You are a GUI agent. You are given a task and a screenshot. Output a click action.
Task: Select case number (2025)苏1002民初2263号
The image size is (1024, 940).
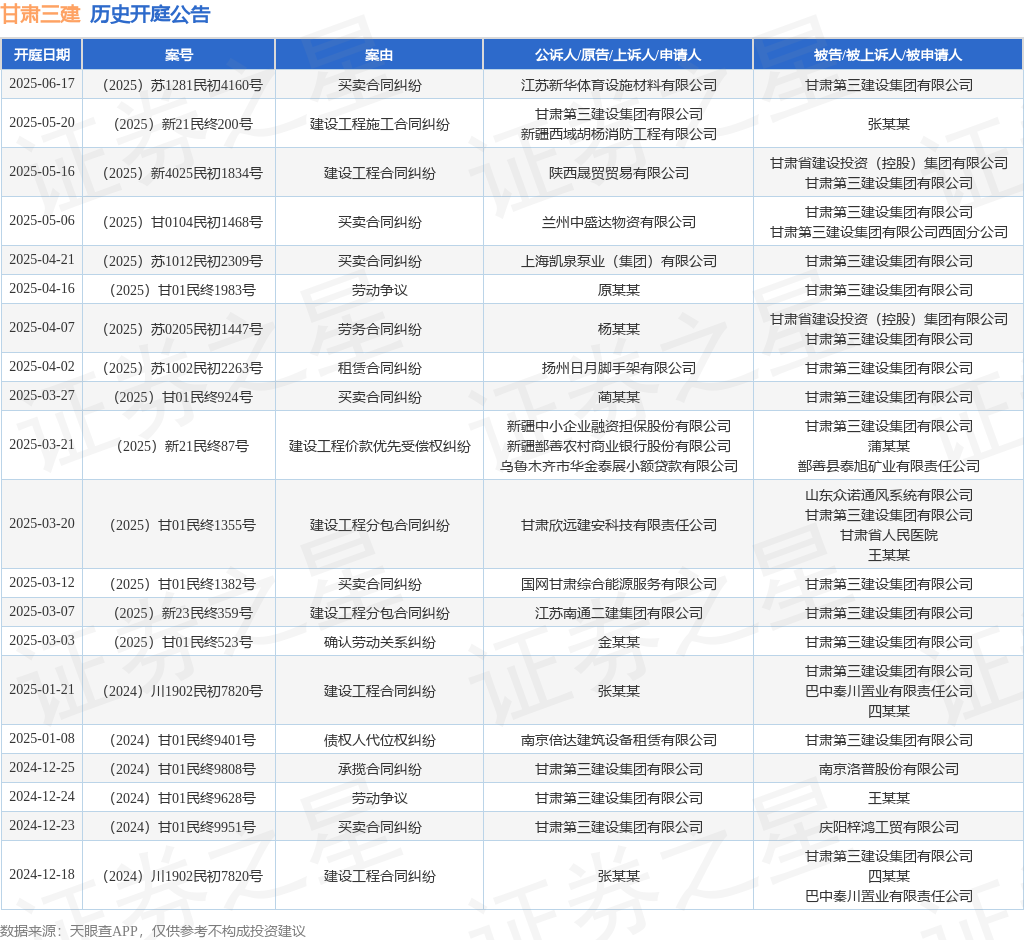click(x=183, y=368)
